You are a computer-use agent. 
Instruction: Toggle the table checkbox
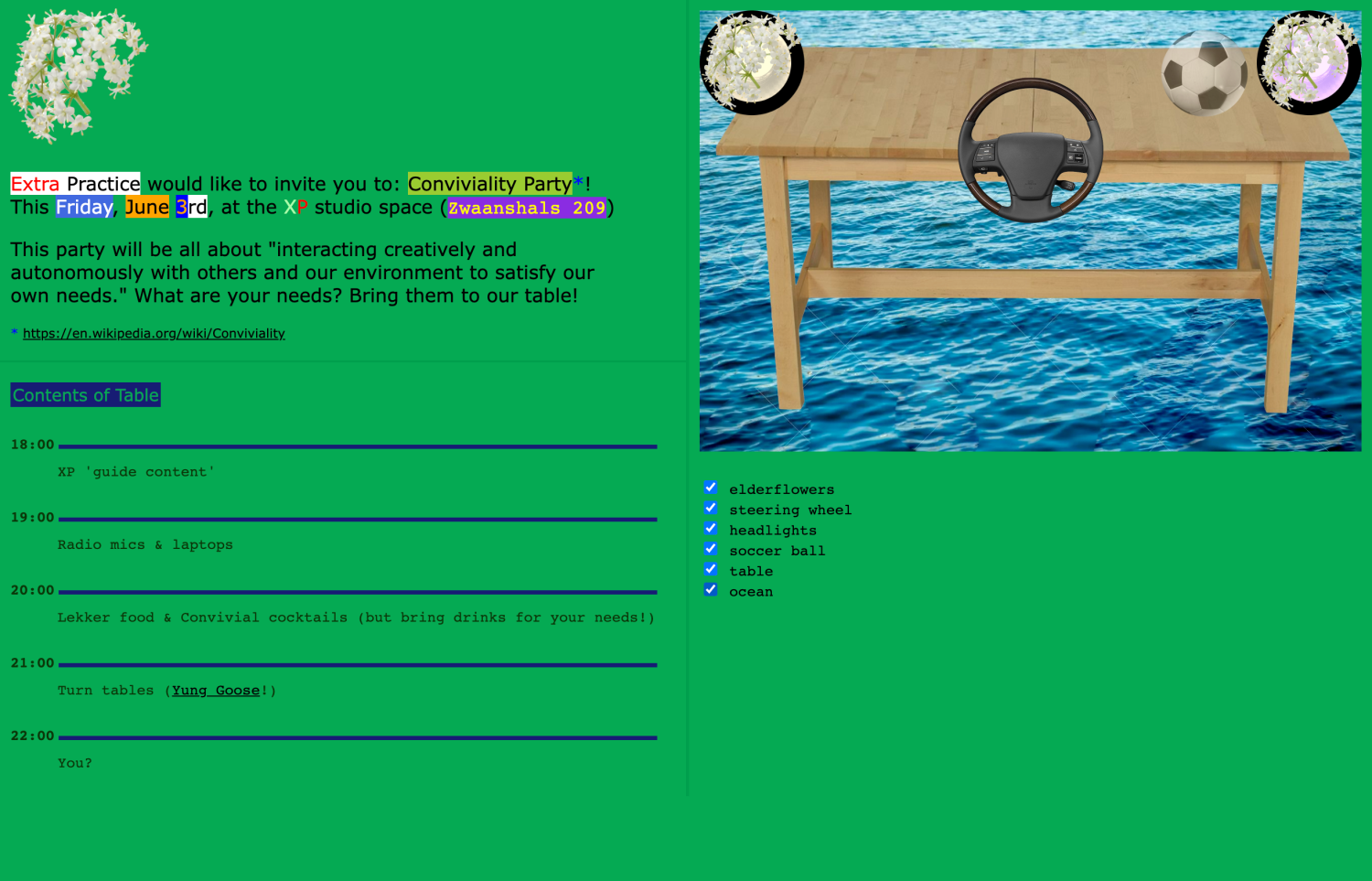coord(711,569)
